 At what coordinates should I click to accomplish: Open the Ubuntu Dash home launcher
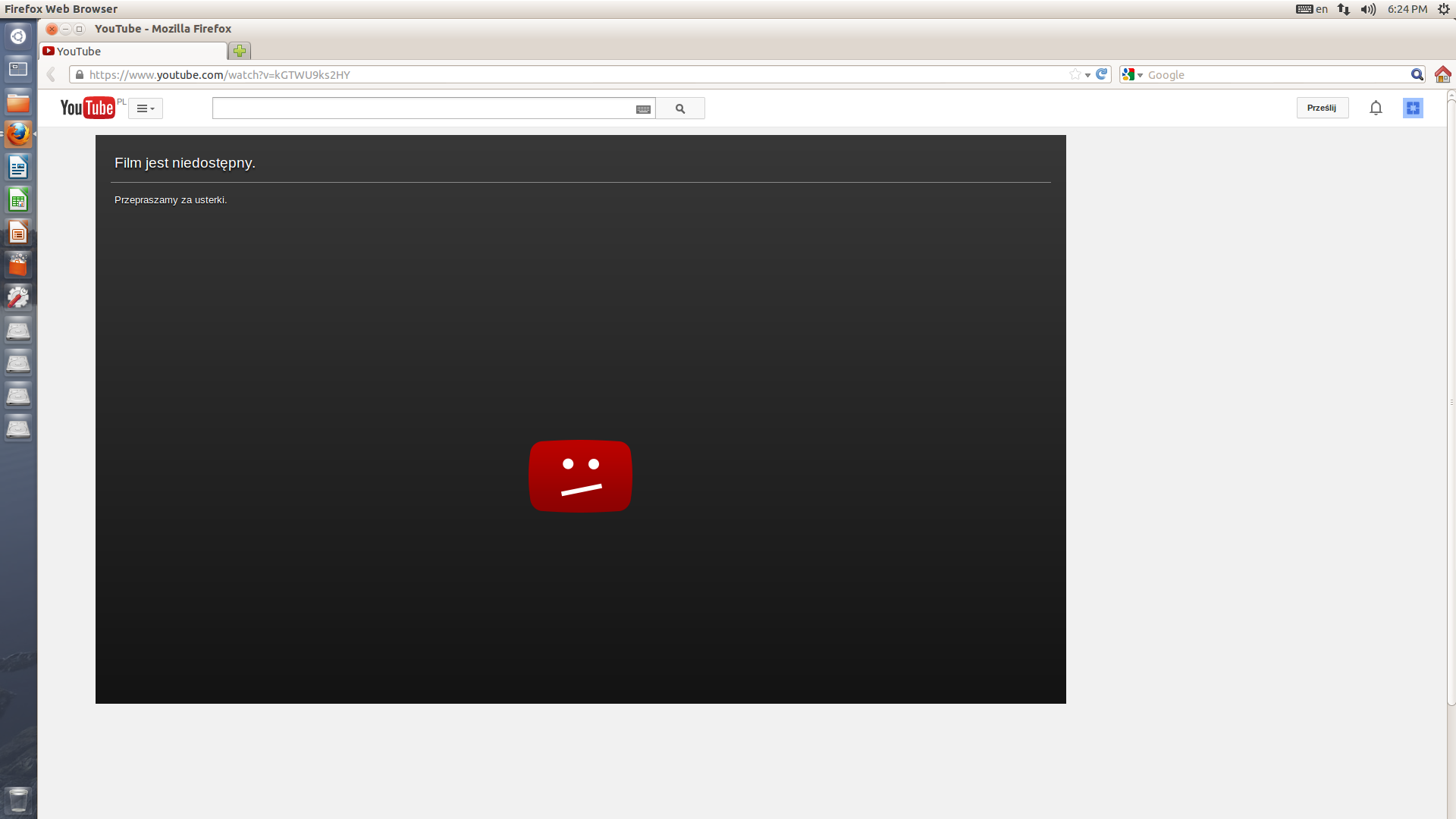(18, 36)
